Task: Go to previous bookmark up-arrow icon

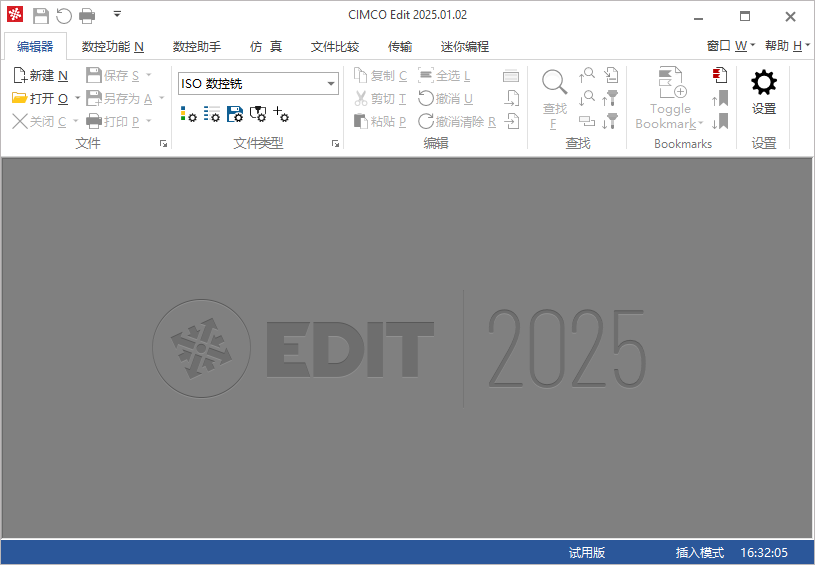Action: click(720, 98)
